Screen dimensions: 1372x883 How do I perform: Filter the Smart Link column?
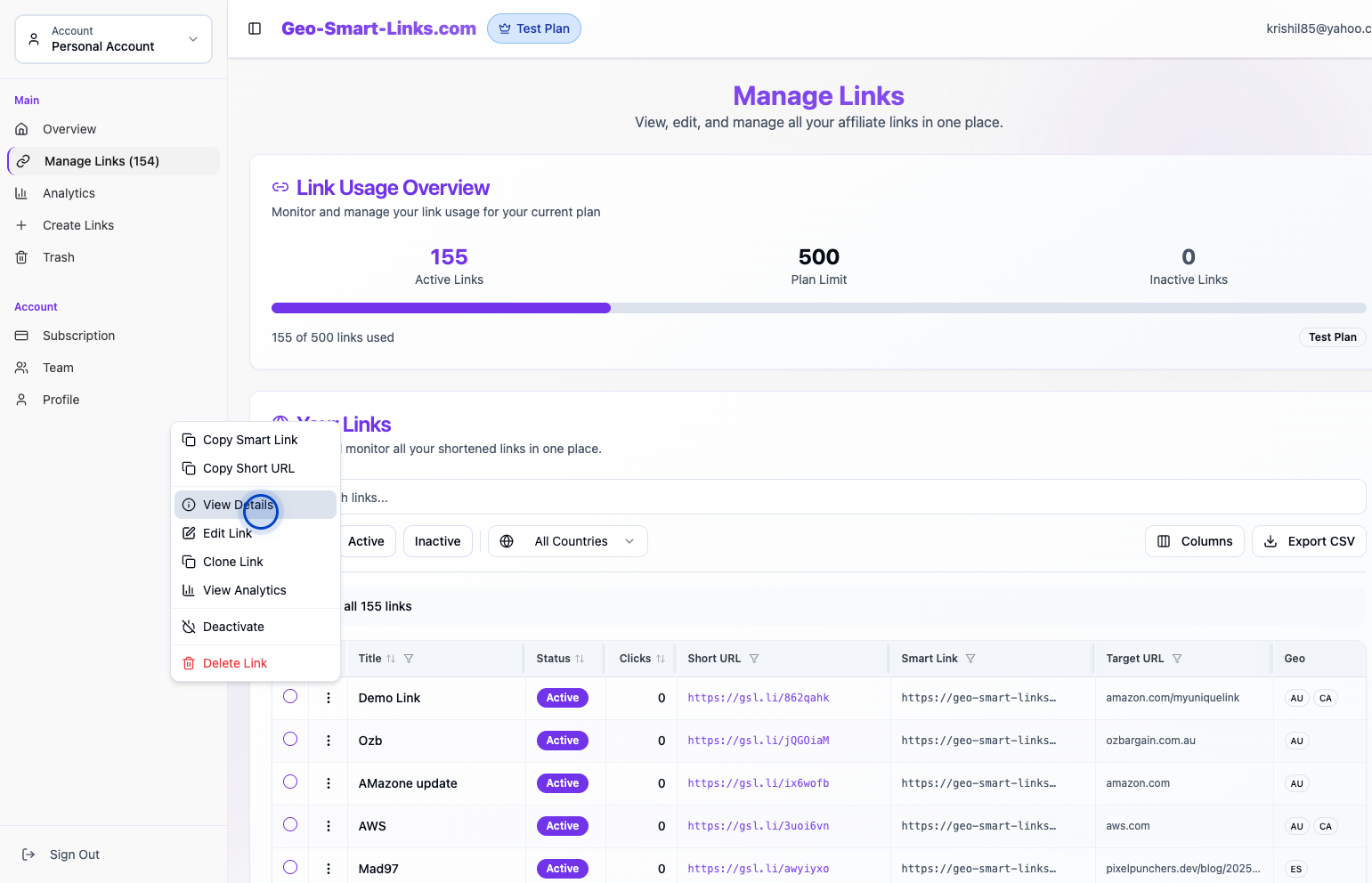coord(970,659)
